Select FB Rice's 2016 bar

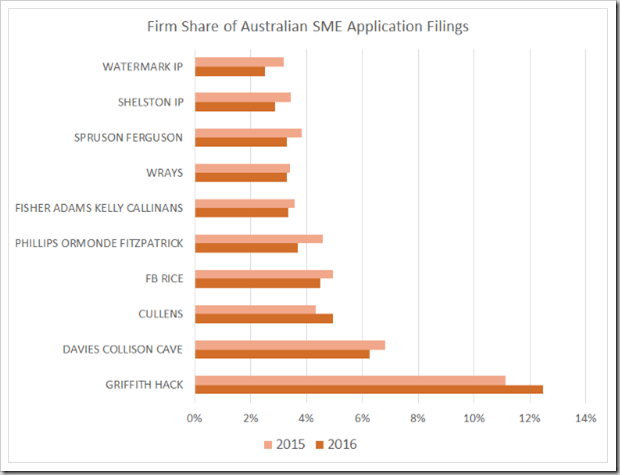(x=258, y=283)
